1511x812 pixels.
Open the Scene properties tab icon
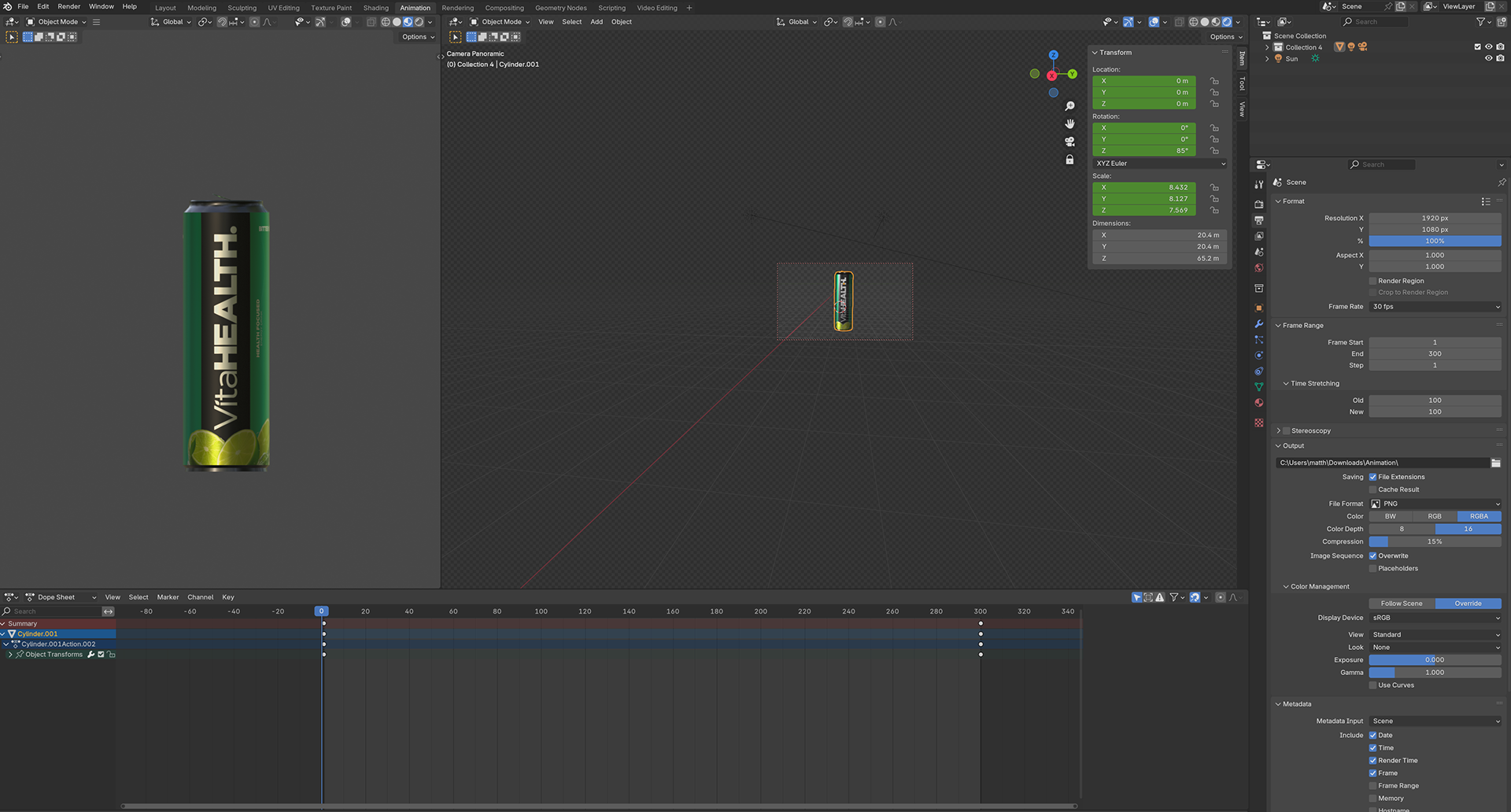pos(1259,252)
